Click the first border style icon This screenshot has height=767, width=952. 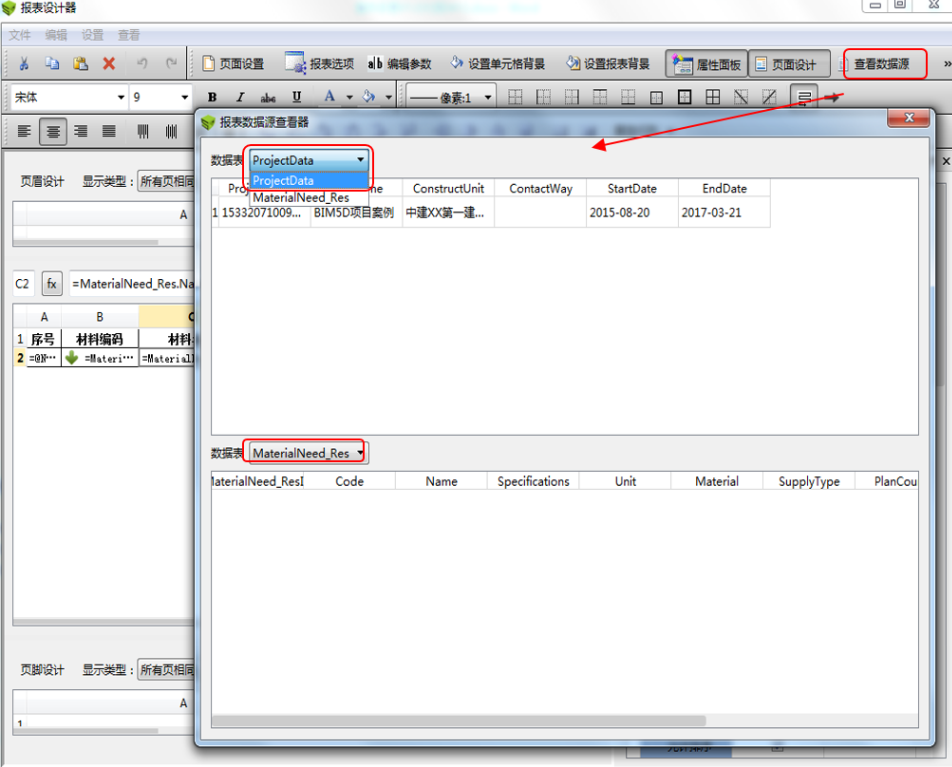[x=515, y=97]
